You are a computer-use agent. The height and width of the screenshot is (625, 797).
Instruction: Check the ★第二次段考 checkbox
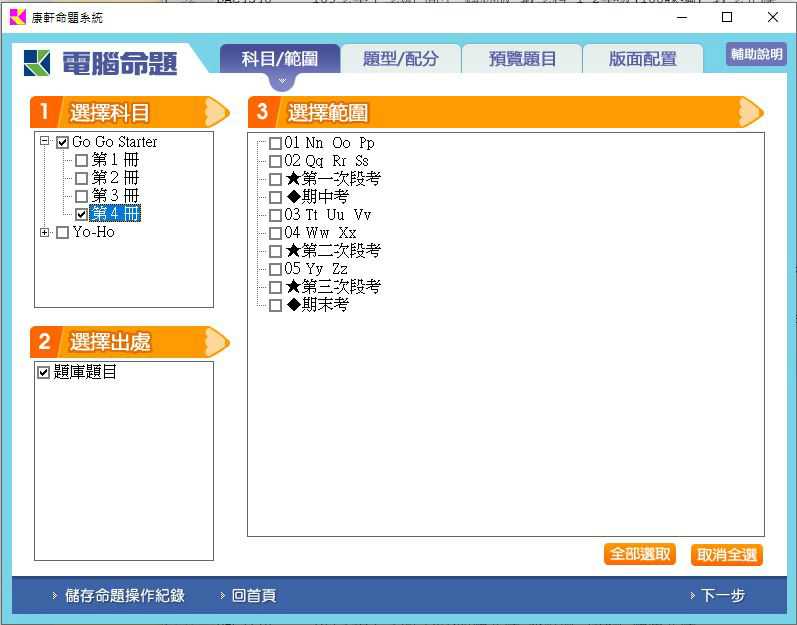[275, 251]
